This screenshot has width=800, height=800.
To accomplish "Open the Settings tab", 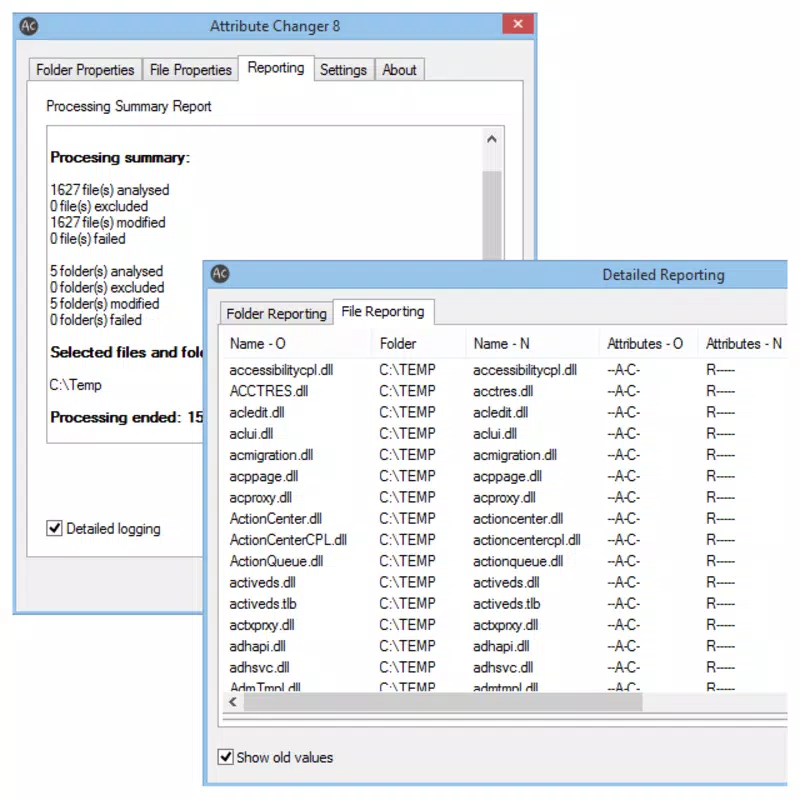I will click(x=343, y=70).
